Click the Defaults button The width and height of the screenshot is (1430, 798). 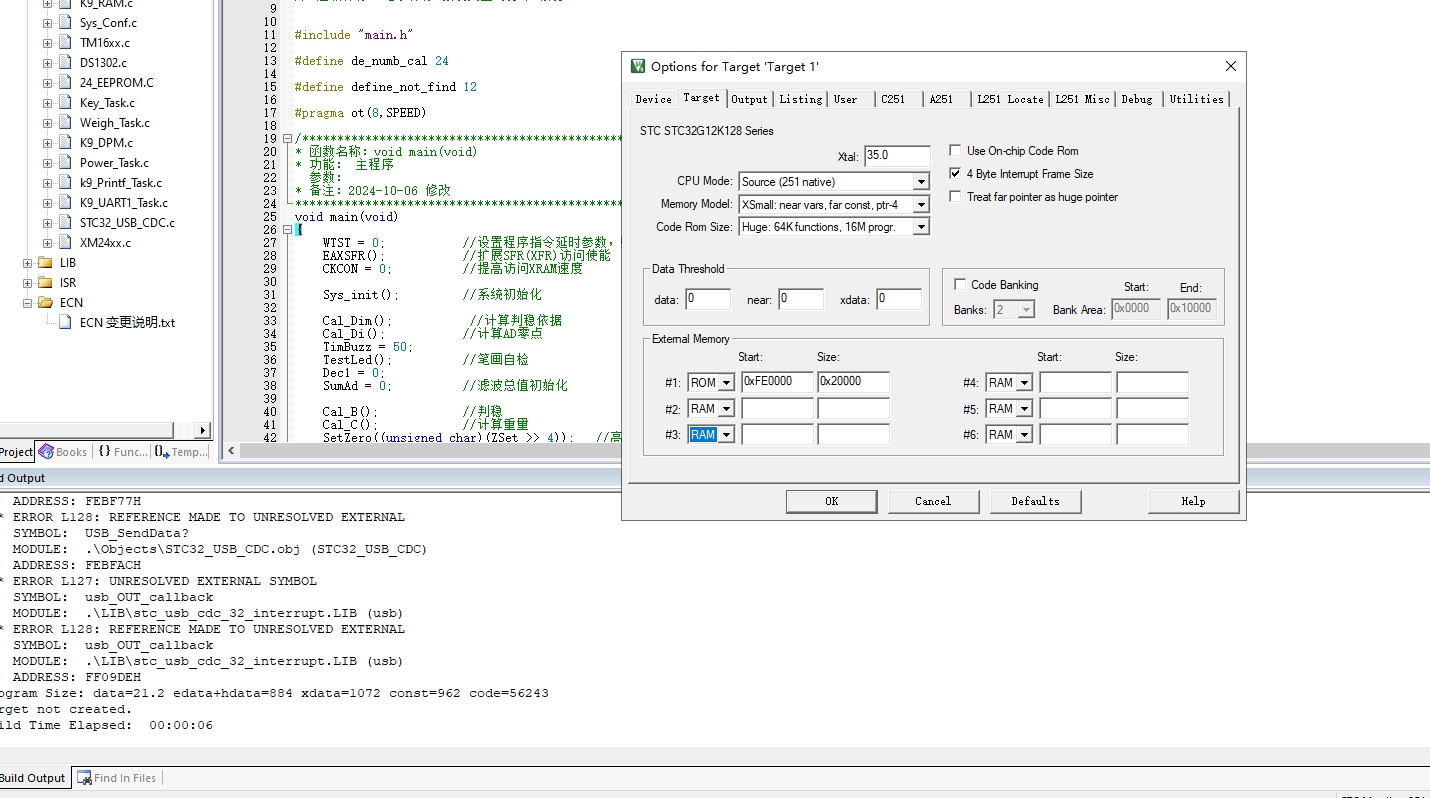point(1035,501)
